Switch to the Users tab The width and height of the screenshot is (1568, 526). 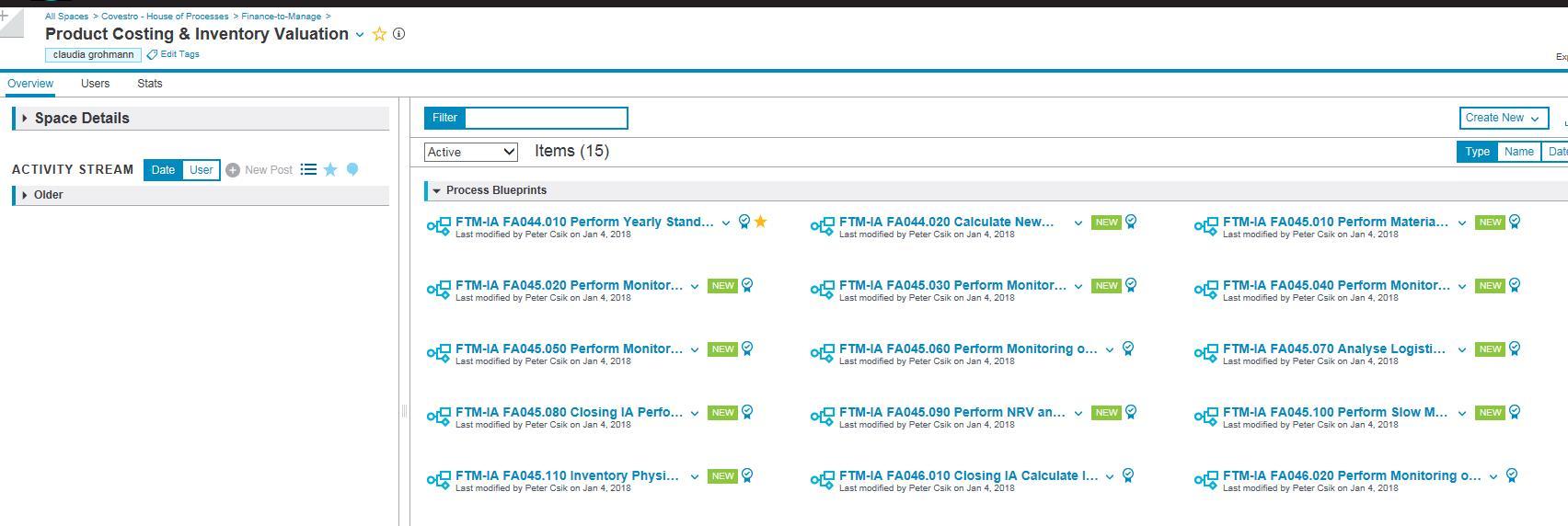point(95,84)
